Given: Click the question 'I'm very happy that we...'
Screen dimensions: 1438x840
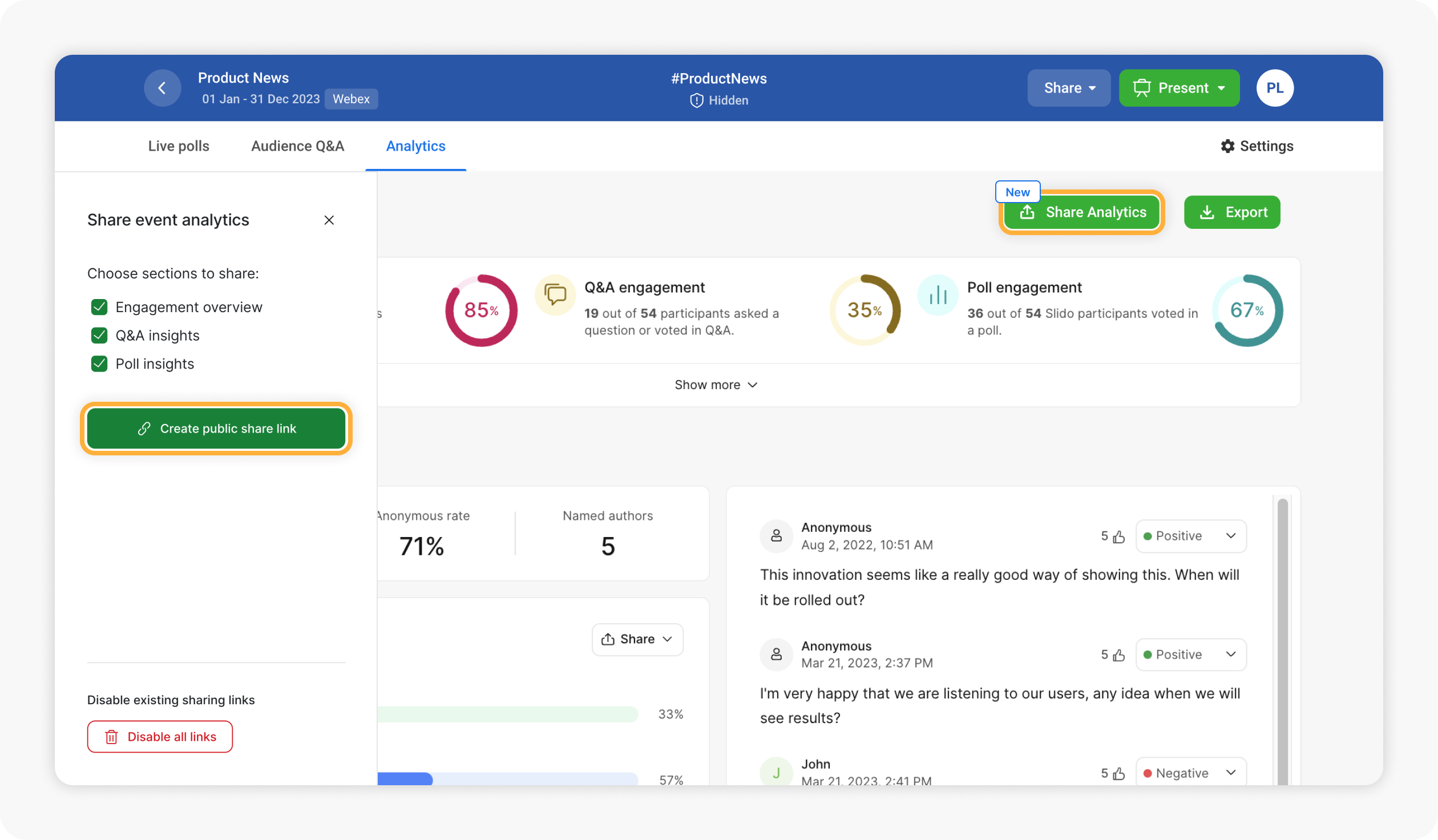Looking at the screenshot, I should tap(999, 705).
